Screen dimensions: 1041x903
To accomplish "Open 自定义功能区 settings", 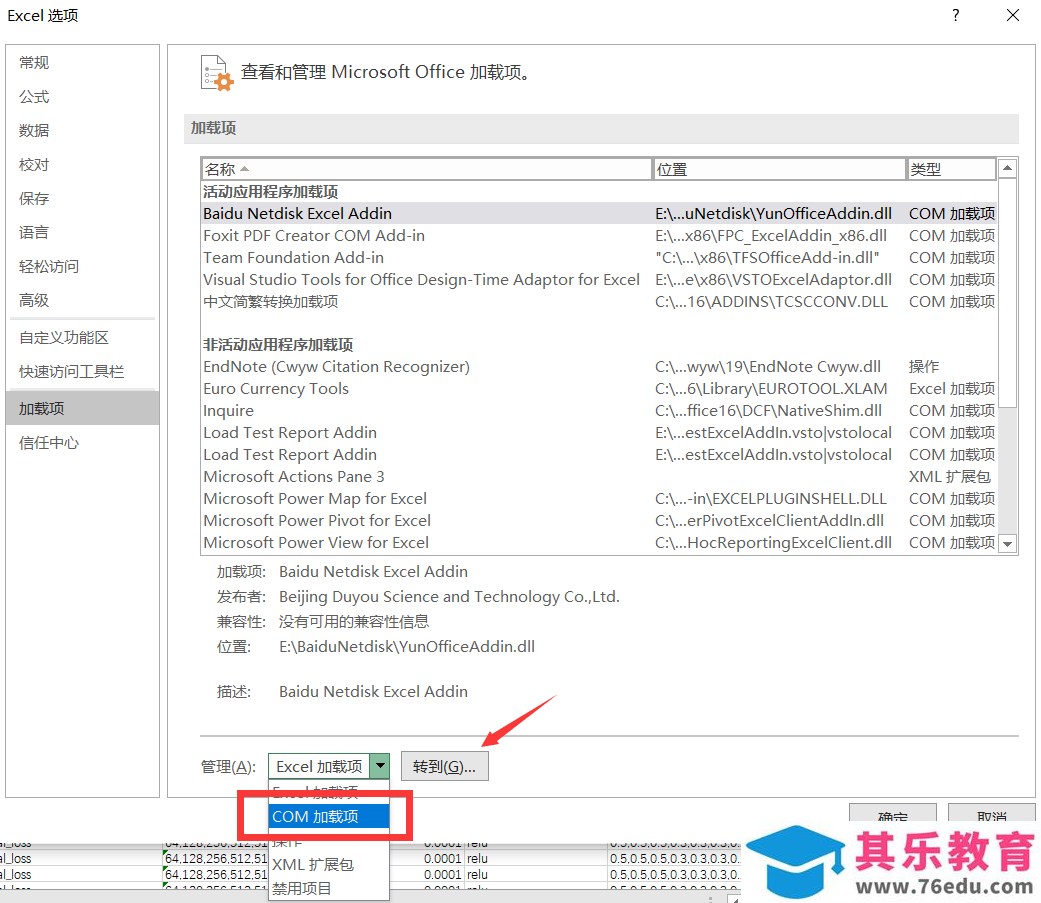I will (x=82, y=338).
